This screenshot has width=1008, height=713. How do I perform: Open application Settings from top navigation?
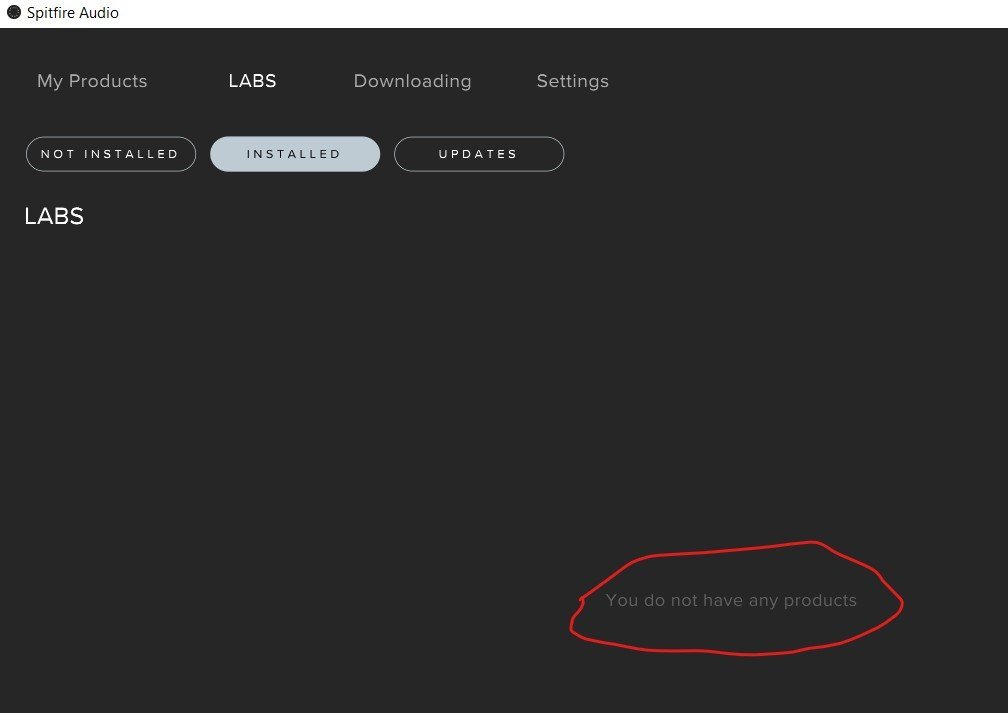[x=572, y=82]
